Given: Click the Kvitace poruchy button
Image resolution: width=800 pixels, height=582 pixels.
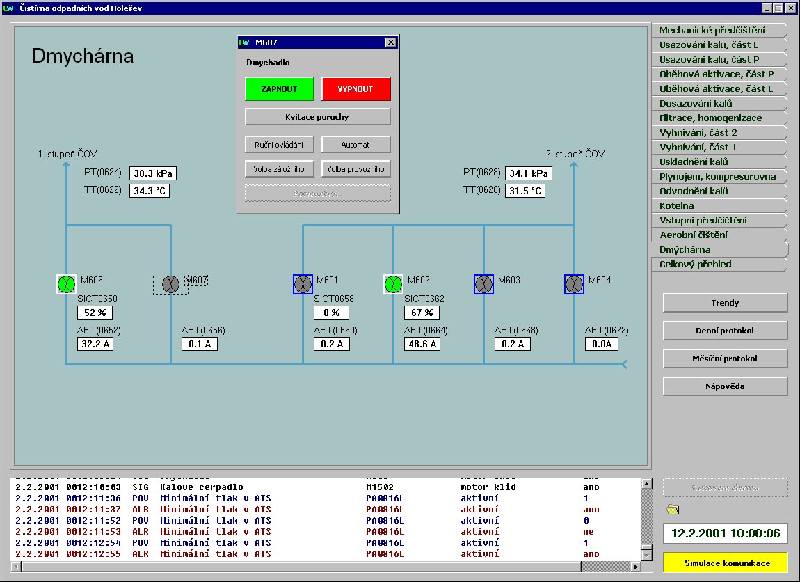Looking at the screenshot, I should coord(317,117).
